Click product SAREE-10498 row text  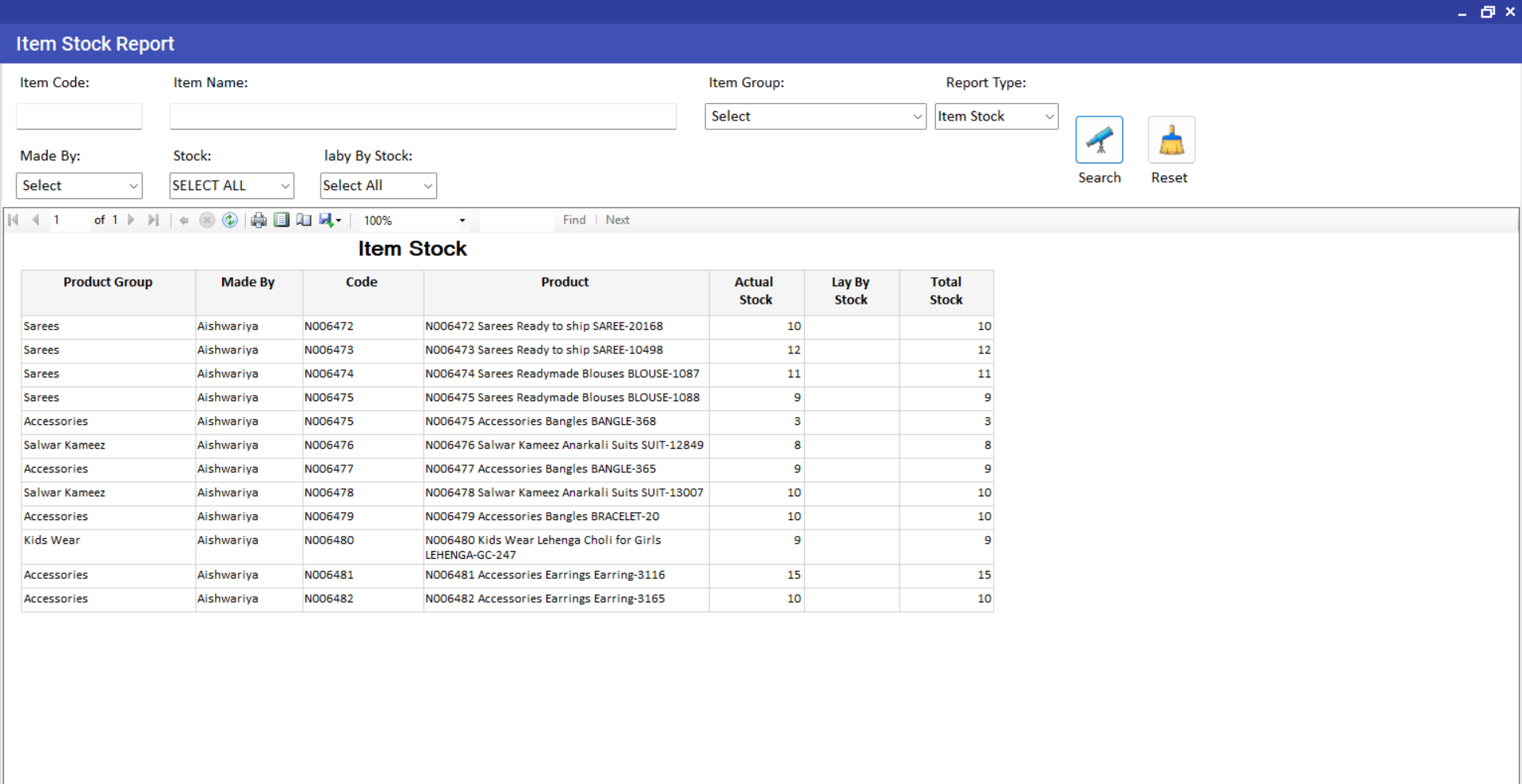(544, 350)
